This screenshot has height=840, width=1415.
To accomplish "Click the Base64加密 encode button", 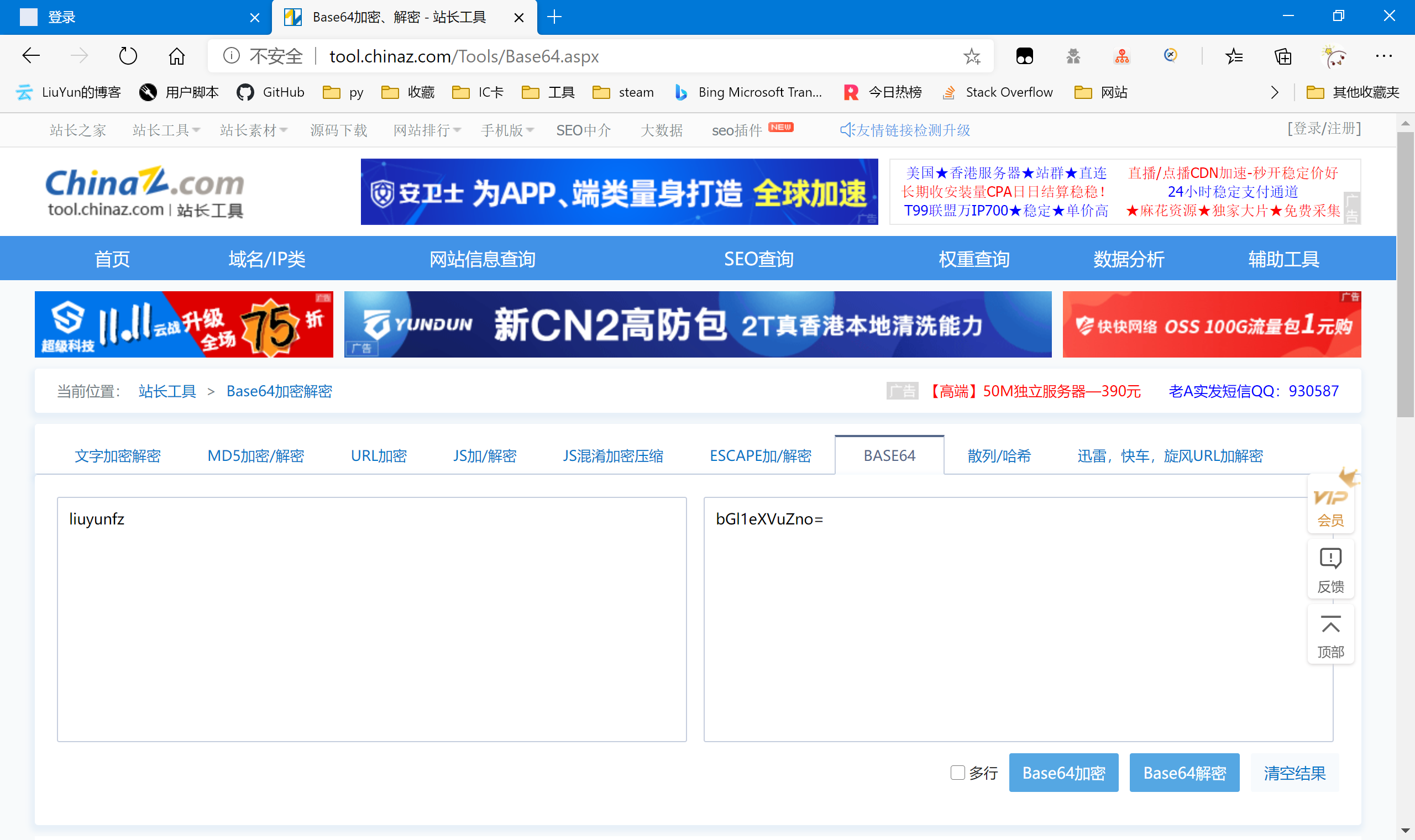I will tap(1062, 772).
